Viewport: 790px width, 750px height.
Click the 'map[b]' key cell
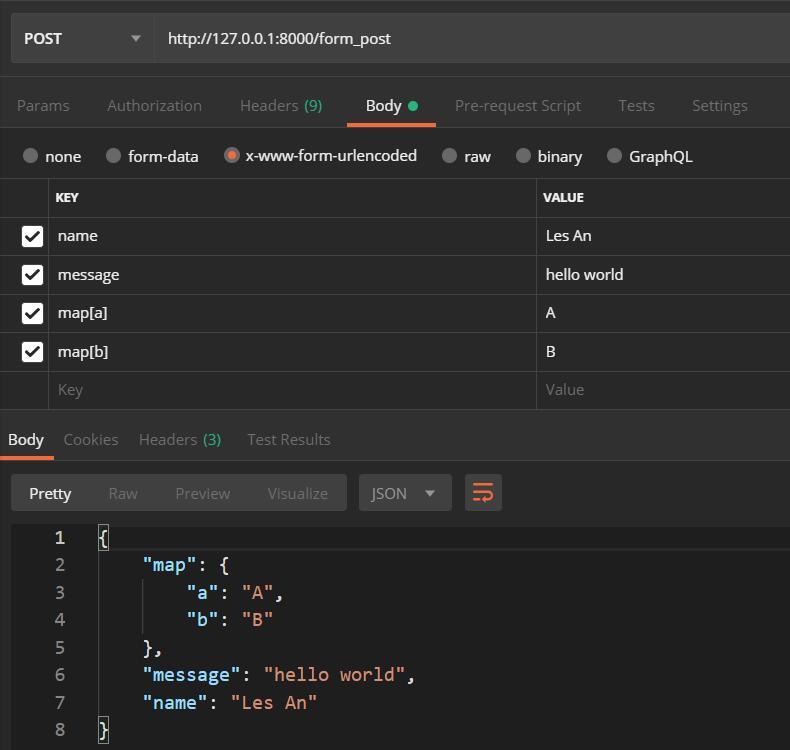(292, 352)
